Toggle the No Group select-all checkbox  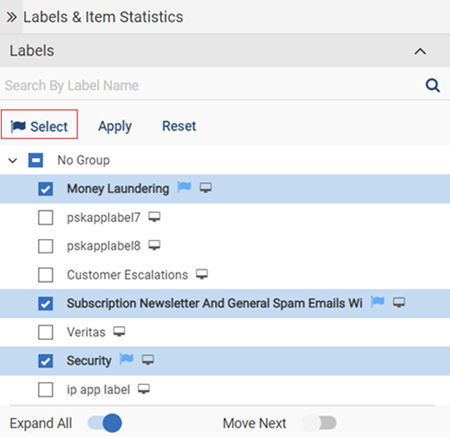pos(35,160)
